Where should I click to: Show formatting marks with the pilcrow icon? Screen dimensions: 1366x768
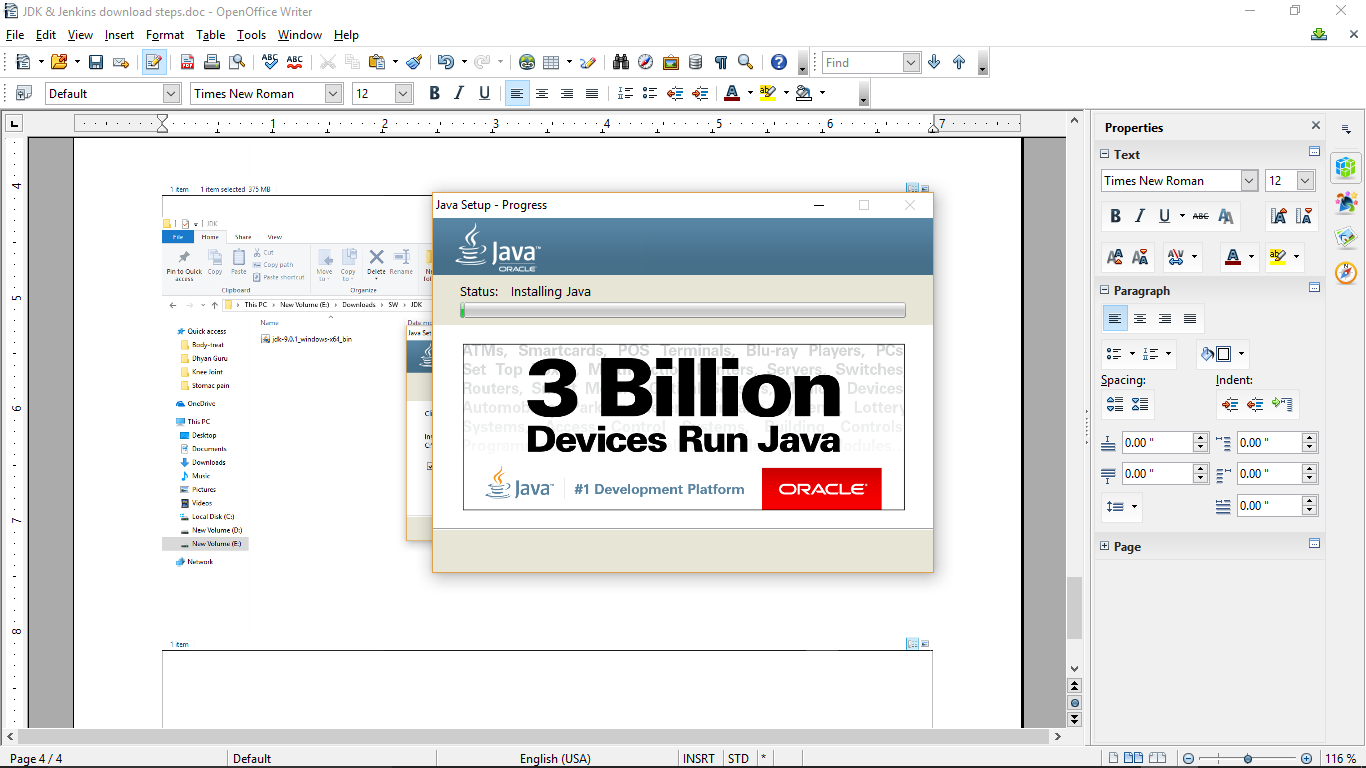[x=722, y=62]
